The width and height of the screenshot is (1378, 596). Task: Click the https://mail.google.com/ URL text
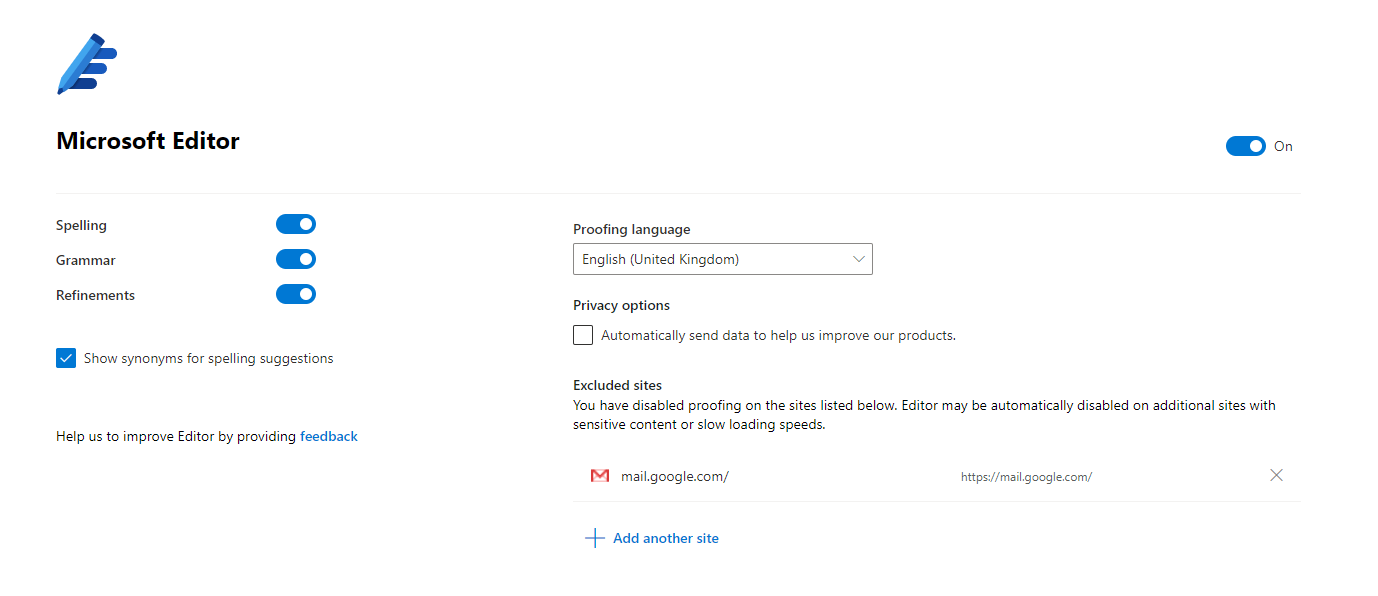[x=1026, y=477]
